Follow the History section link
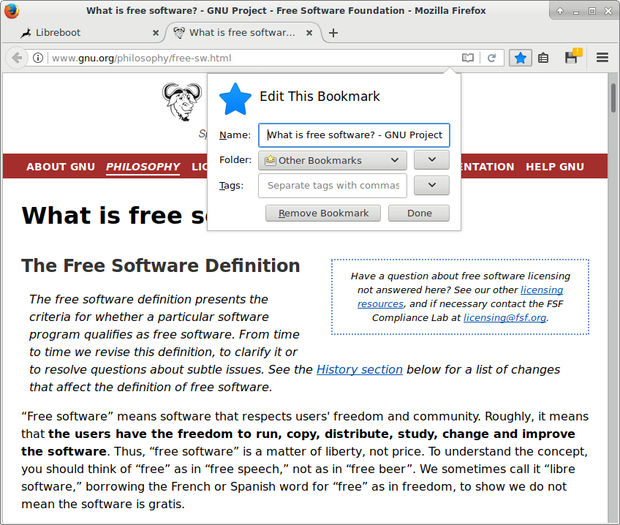This screenshot has width=620, height=525. click(359, 370)
